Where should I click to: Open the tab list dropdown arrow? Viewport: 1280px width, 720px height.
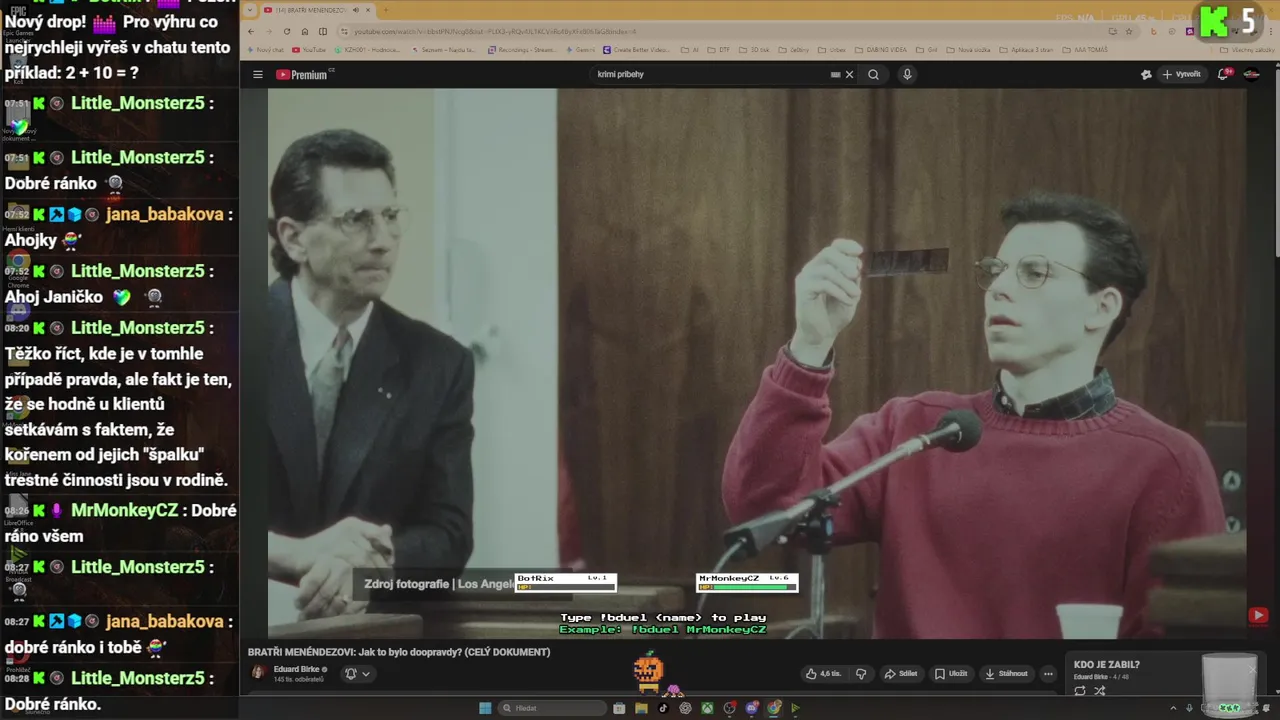pos(250,10)
